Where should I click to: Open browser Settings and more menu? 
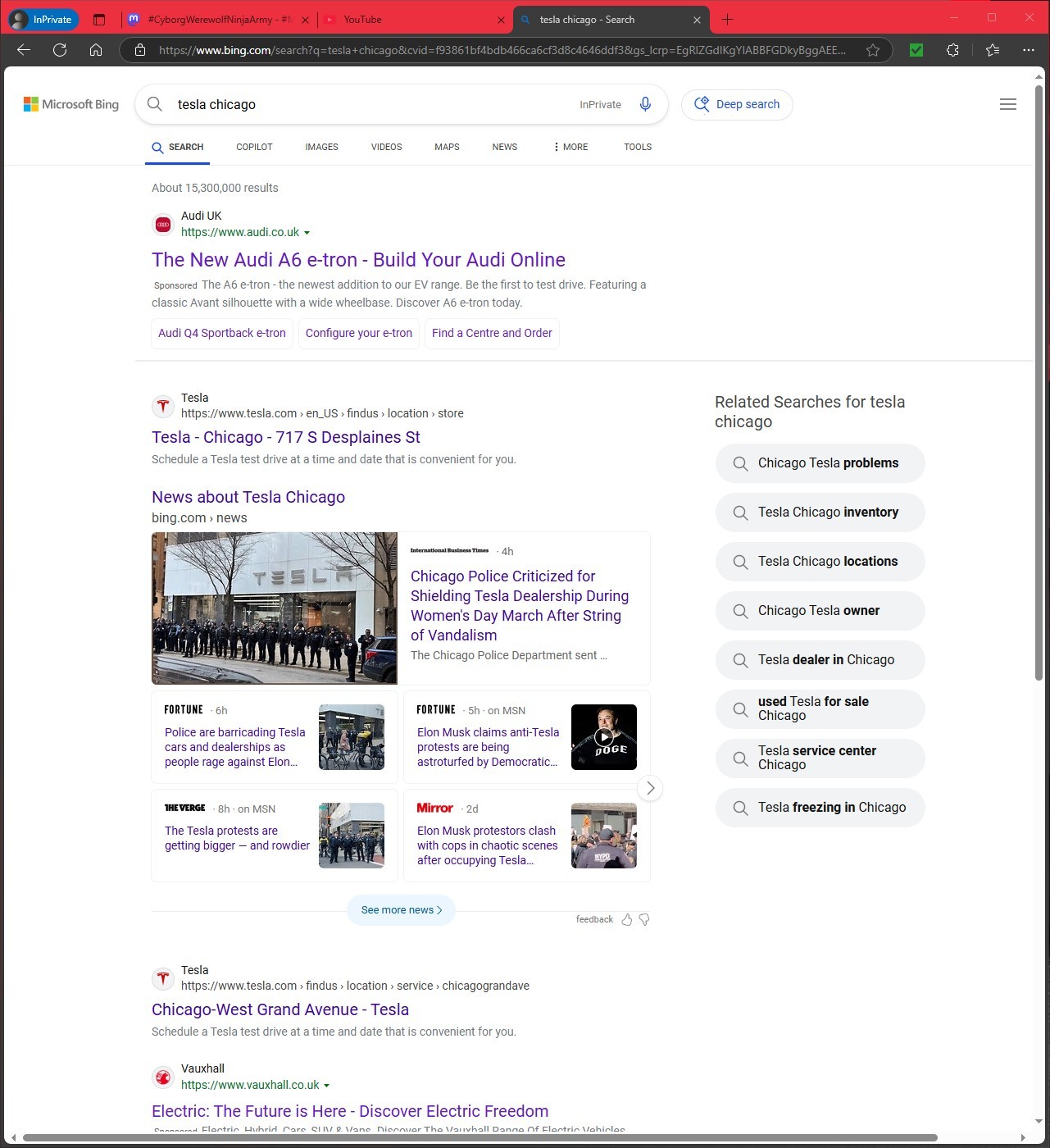pos(1029,50)
